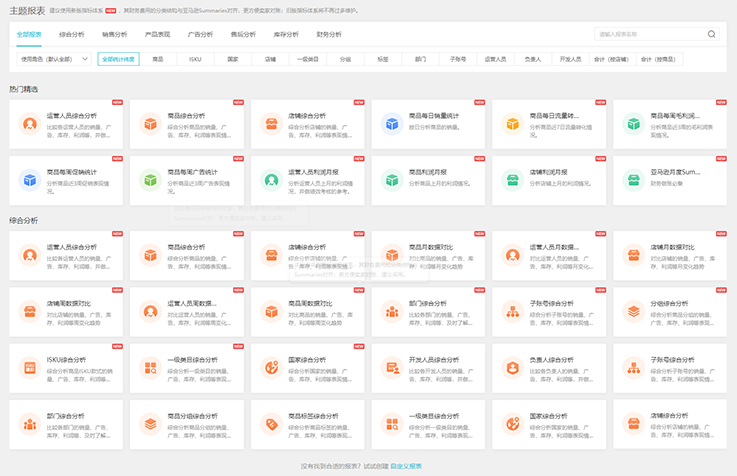This screenshot has height=476, width=737.
Task: Select the ISKU dimension filter
Action: [195, 59]
